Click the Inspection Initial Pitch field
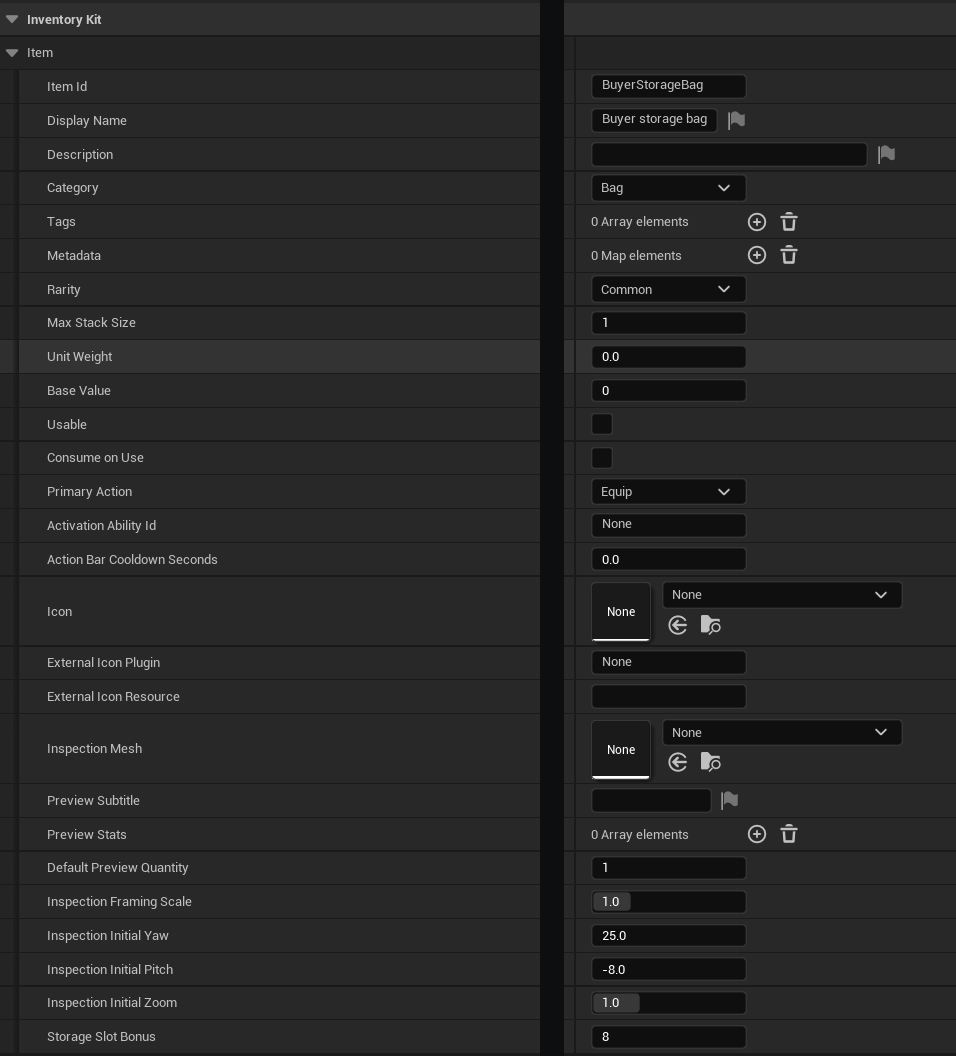This screenshot has width=956, height=1056. click(669, 969)
